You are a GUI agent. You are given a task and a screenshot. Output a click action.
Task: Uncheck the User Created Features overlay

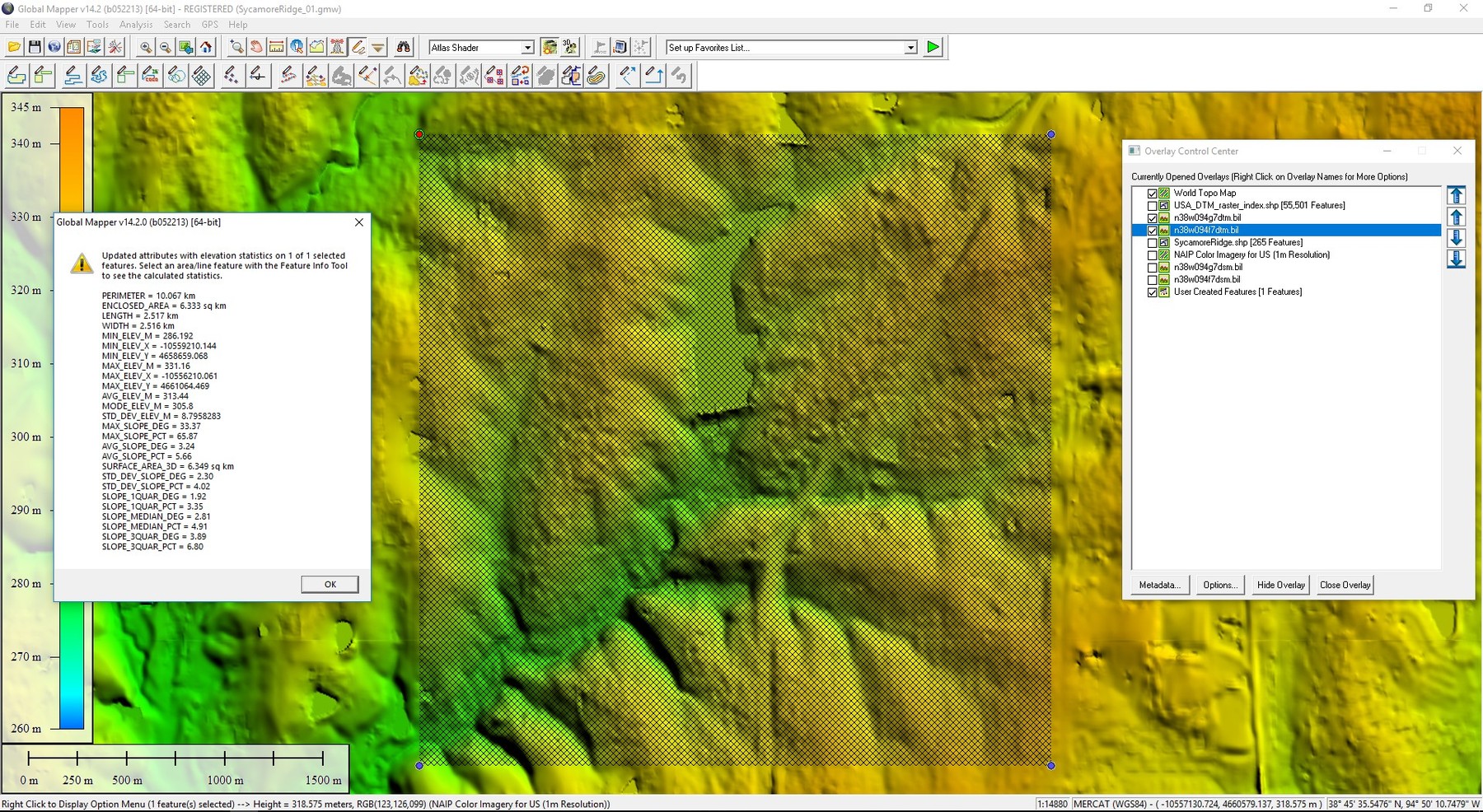tap(1153, 292)
